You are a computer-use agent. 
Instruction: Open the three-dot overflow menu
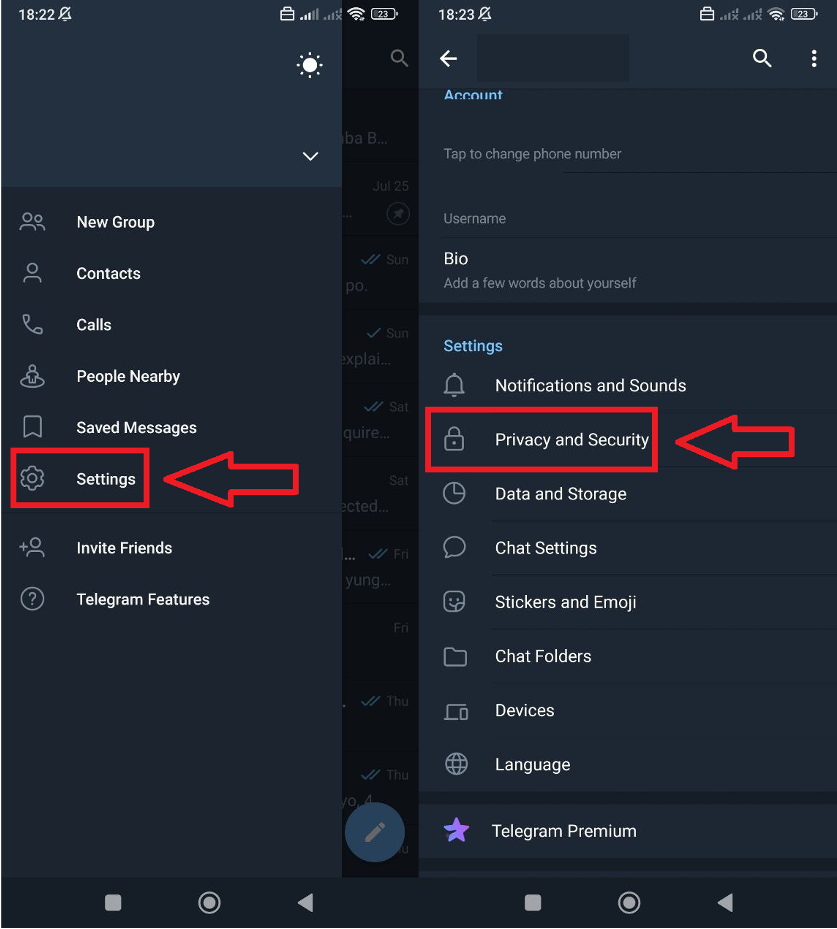[813, 59]
